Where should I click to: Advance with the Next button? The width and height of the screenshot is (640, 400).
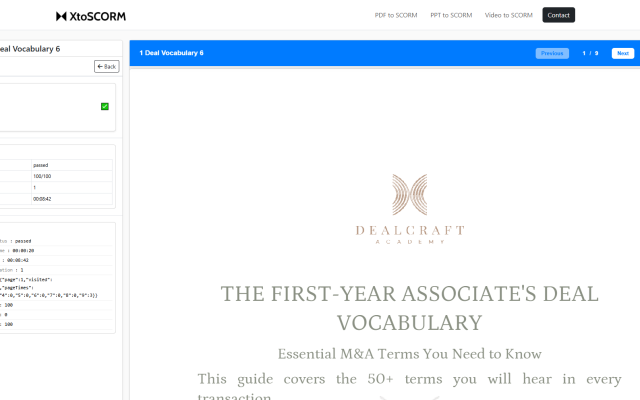click(623, 53)
